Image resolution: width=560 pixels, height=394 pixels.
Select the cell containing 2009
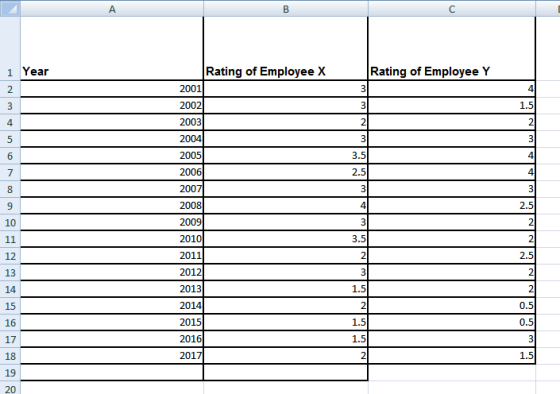(x=112, y=222)
